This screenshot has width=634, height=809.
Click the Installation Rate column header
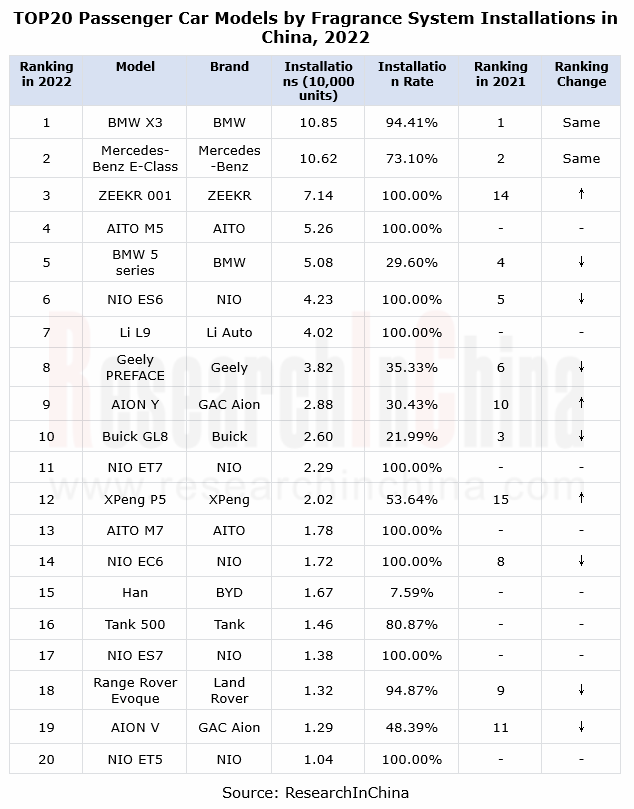[412, 74]
